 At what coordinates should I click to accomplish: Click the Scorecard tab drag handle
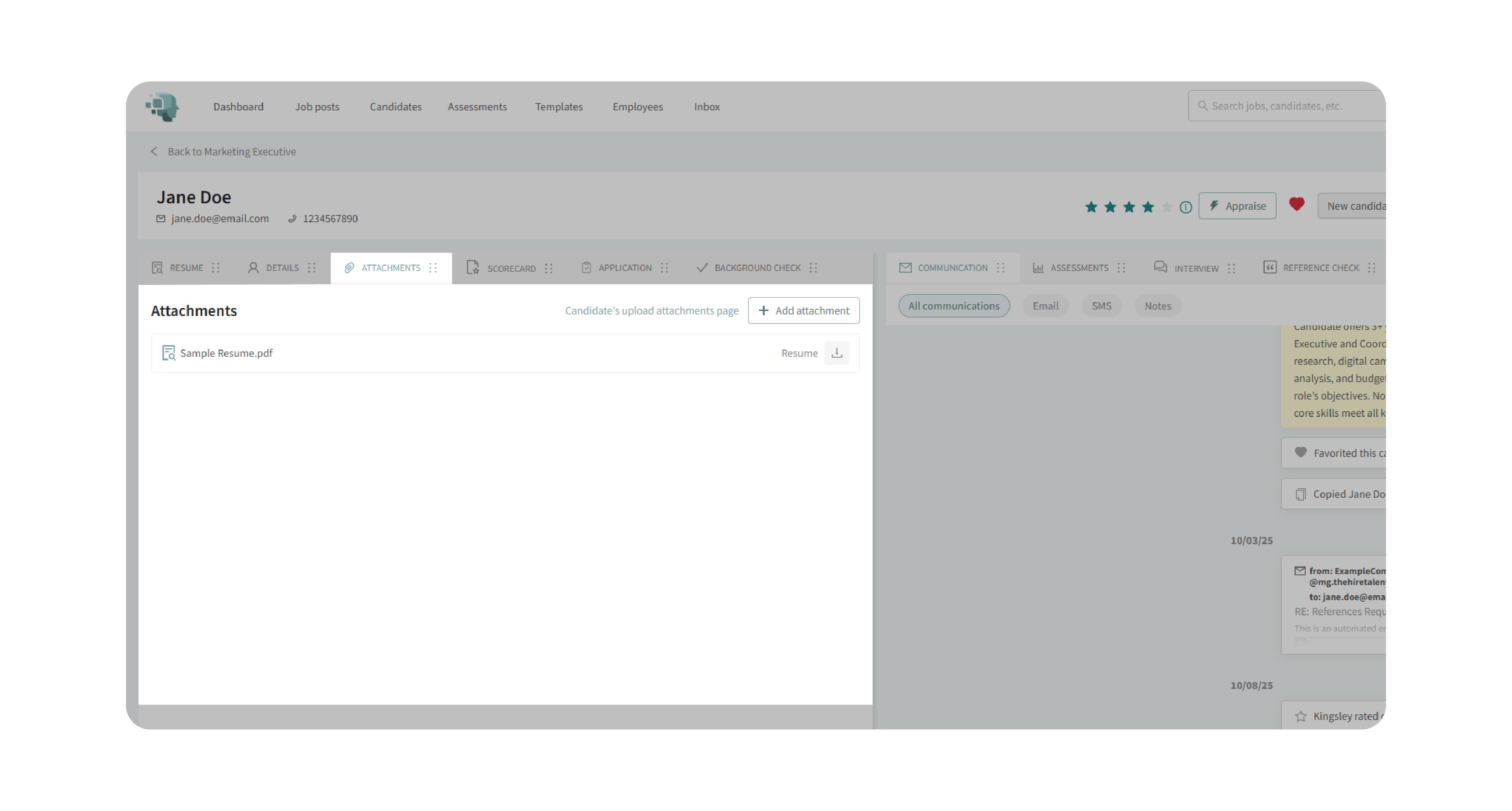tap(549, 268)
